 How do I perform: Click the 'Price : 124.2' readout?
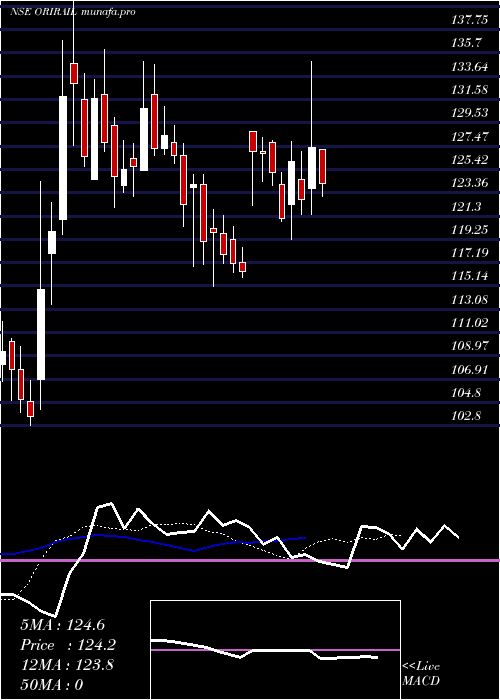(x=68, y=645)
